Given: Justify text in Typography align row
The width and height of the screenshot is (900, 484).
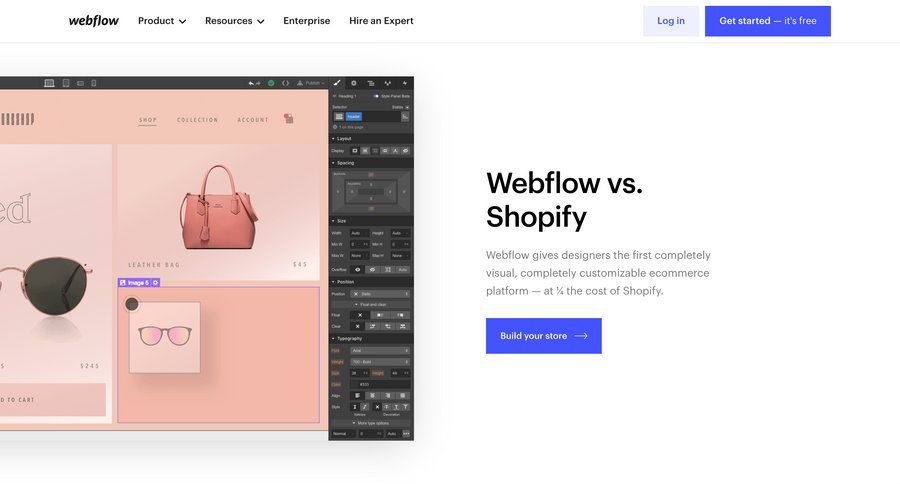Looking at the screenshot, I should pos(402,396).
